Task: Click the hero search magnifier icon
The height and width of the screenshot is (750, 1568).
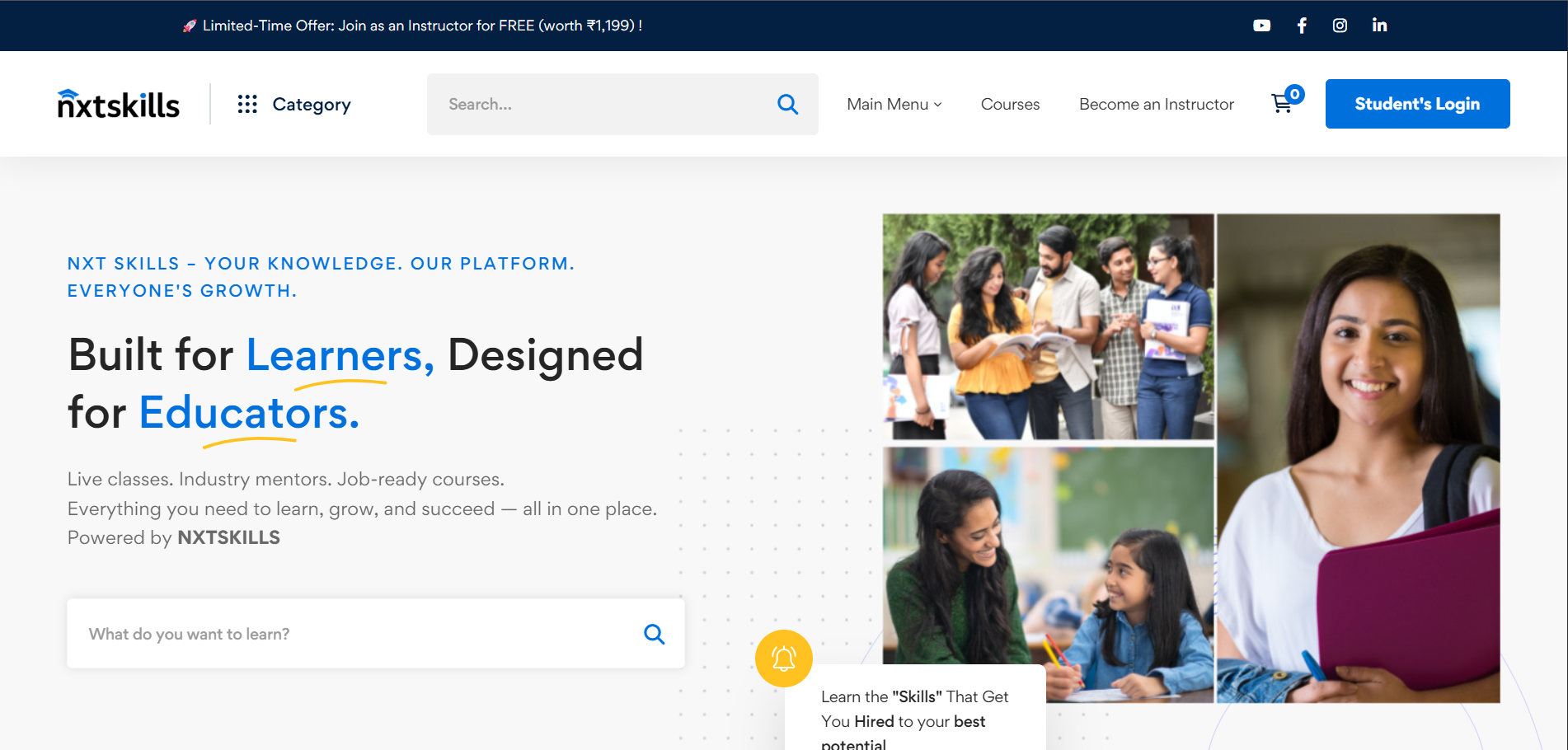Action: coord(654,634)
